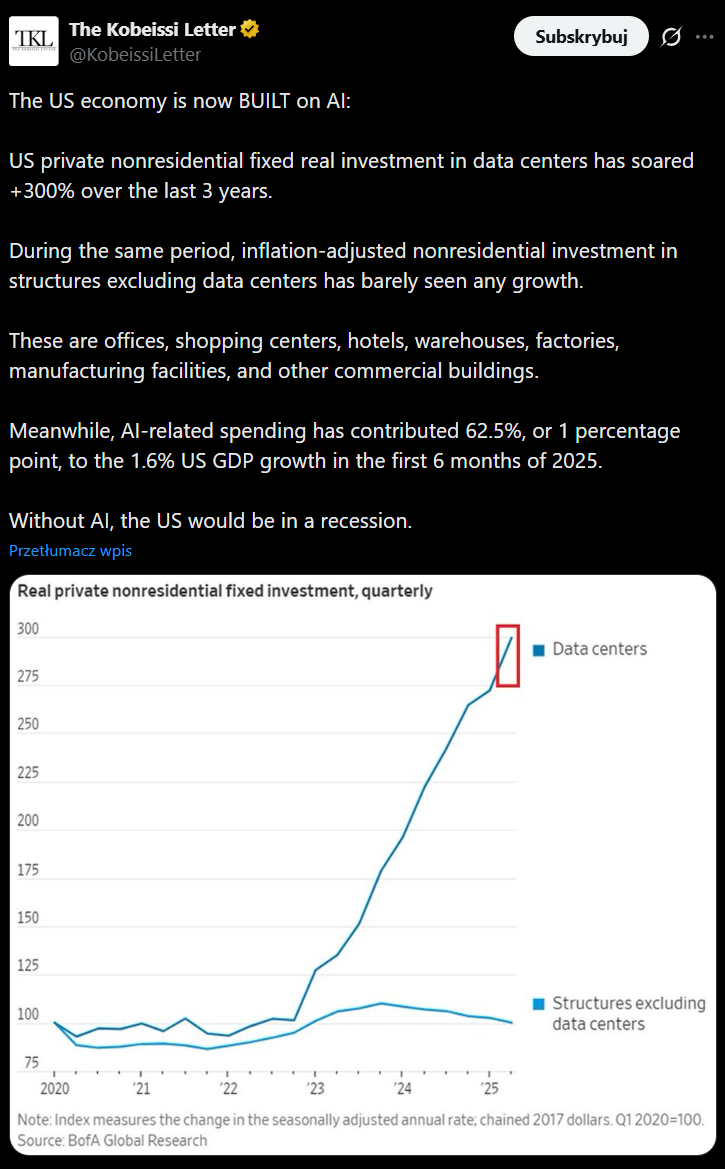The image size is (725, 1169).
Task: Click the 300 y-axis value
Action: 29,628
